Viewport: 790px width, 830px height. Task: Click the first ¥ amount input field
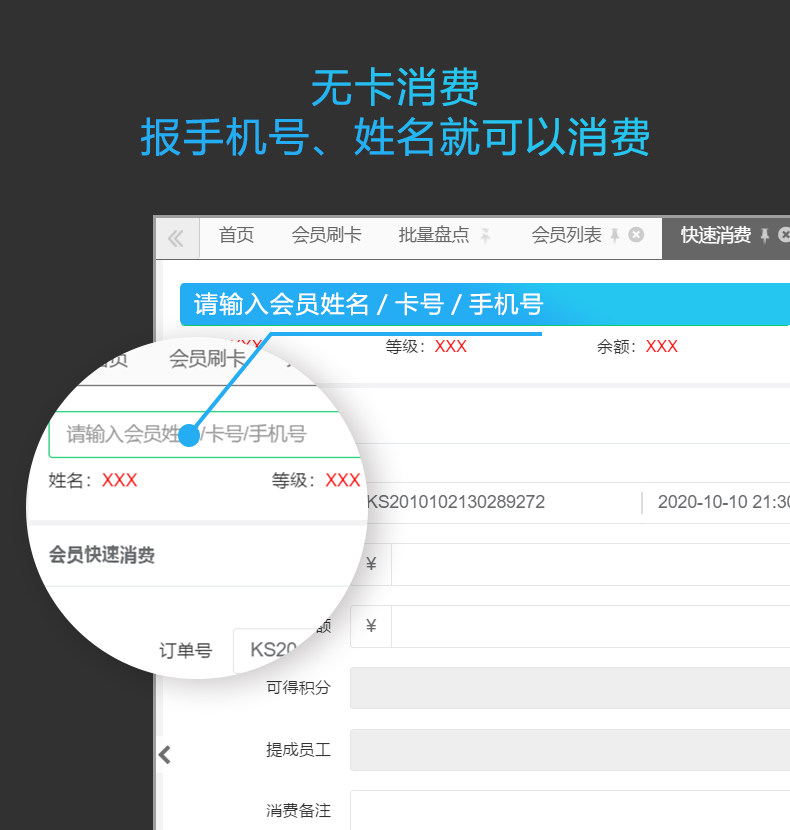(590, 564)
